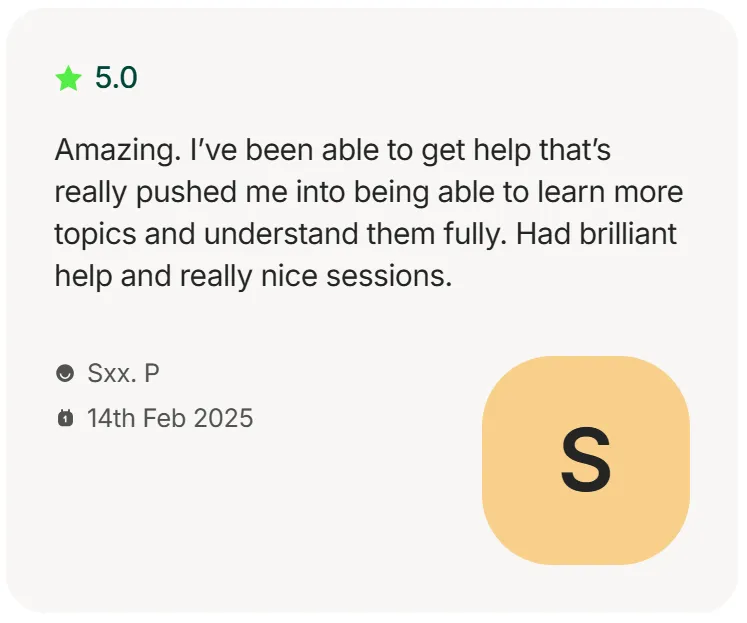Image resolution: width=747 pixels, height=623 pixels.
Task: Click the initial P in the reviewer name
Action: pyautogui.click(x=151, y=373)
